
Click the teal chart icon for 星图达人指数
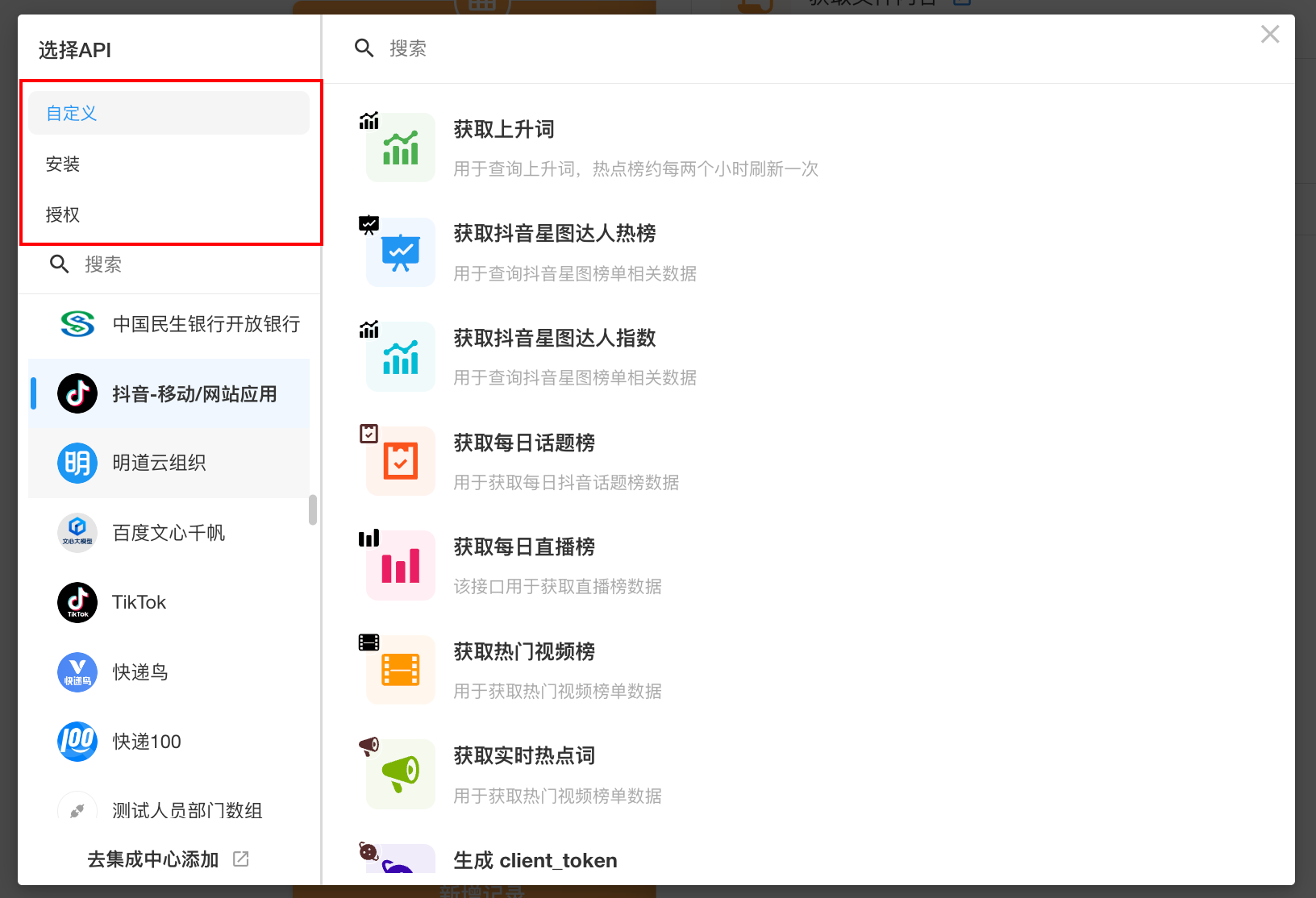click(401, 357)
